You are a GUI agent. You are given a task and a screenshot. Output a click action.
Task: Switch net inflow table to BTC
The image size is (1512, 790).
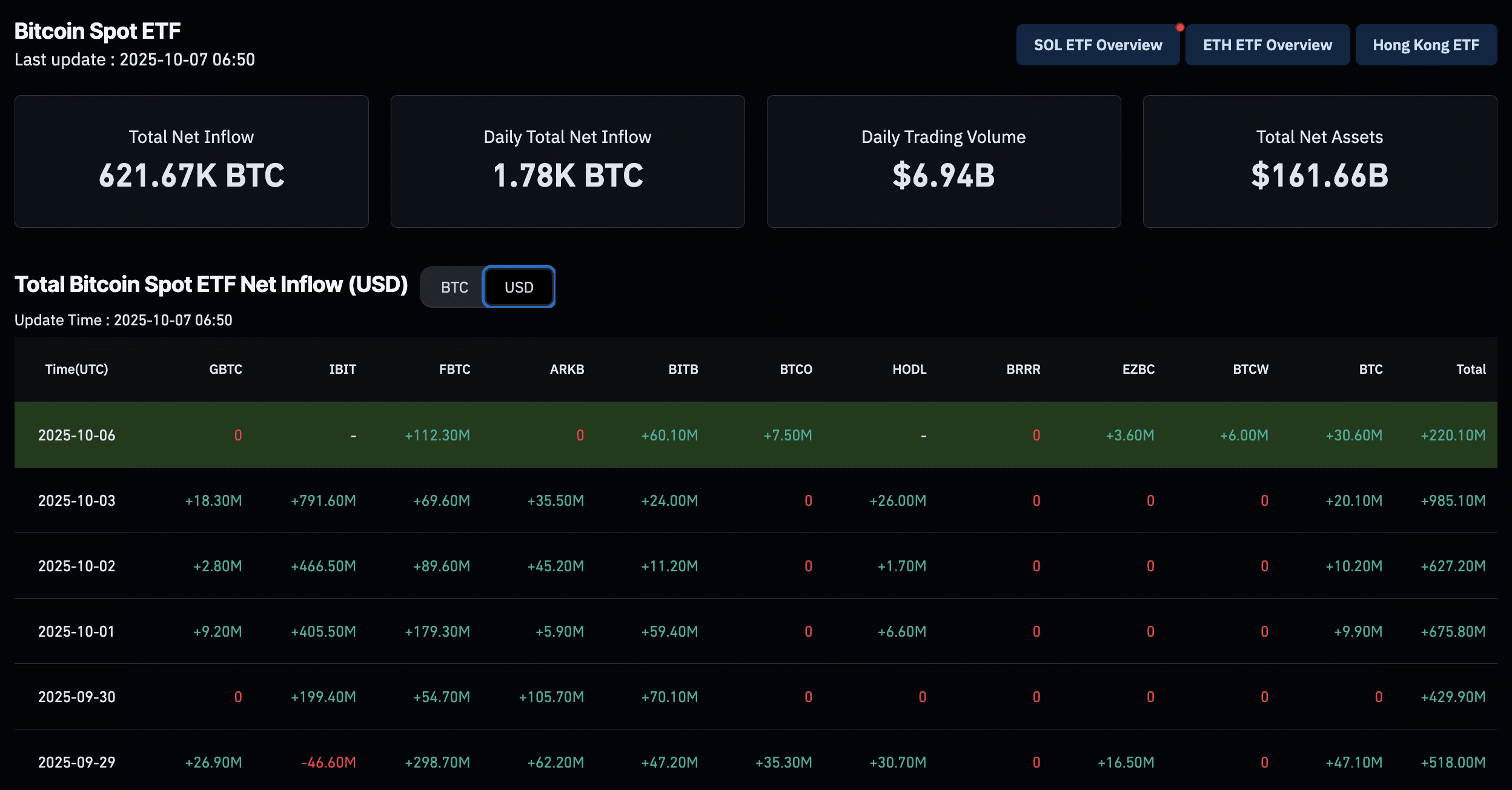tap(454, 287)
